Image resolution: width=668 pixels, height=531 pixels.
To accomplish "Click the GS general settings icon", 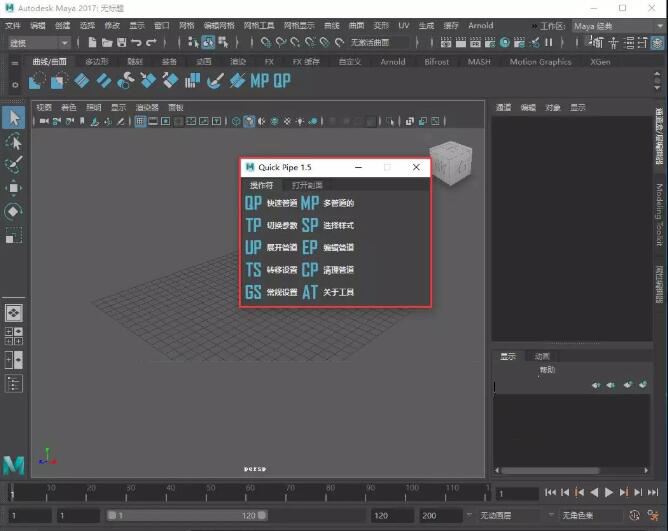I will coord(253,292).
